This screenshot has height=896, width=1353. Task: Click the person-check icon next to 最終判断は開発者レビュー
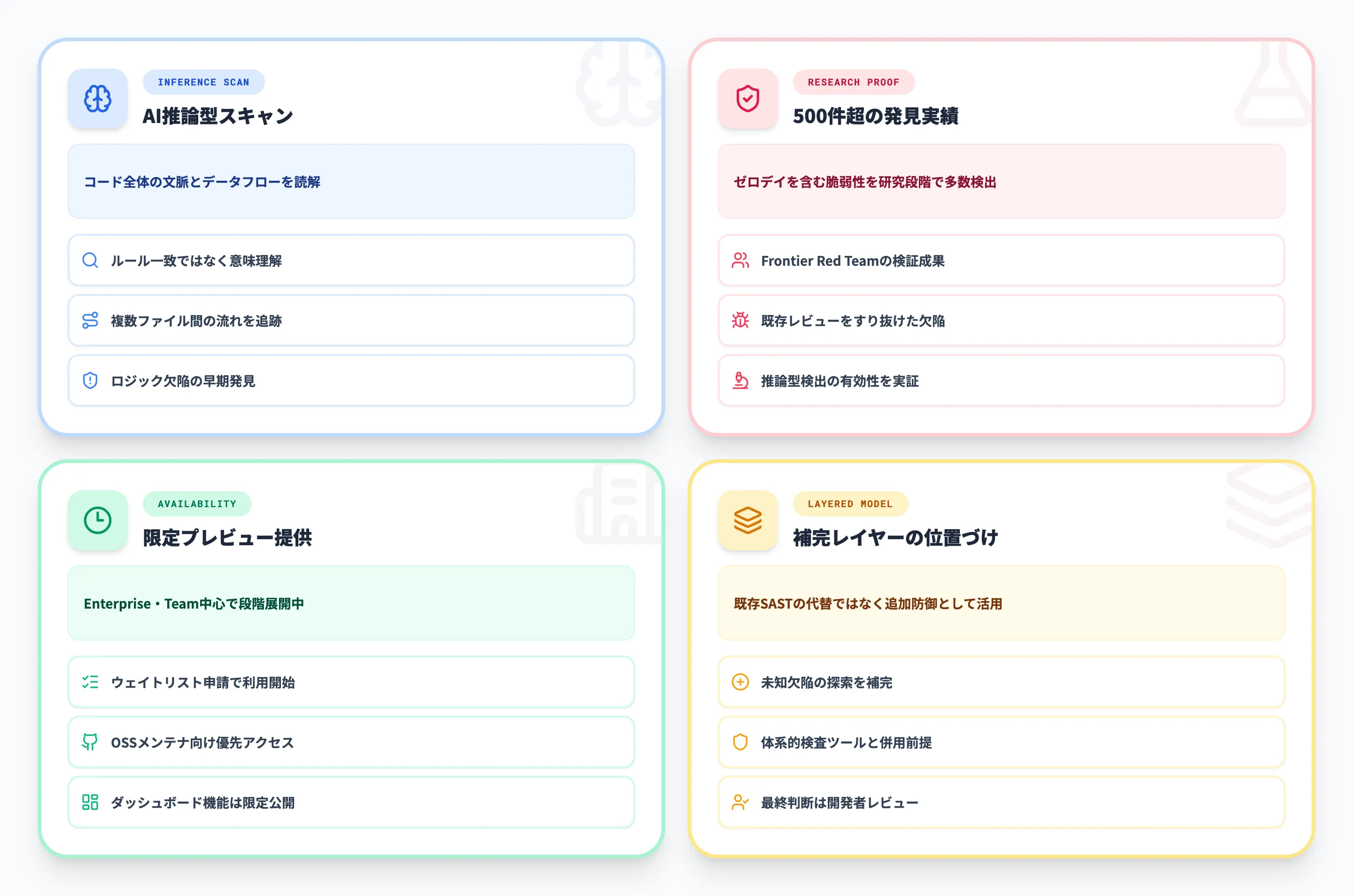coord(740,802)
